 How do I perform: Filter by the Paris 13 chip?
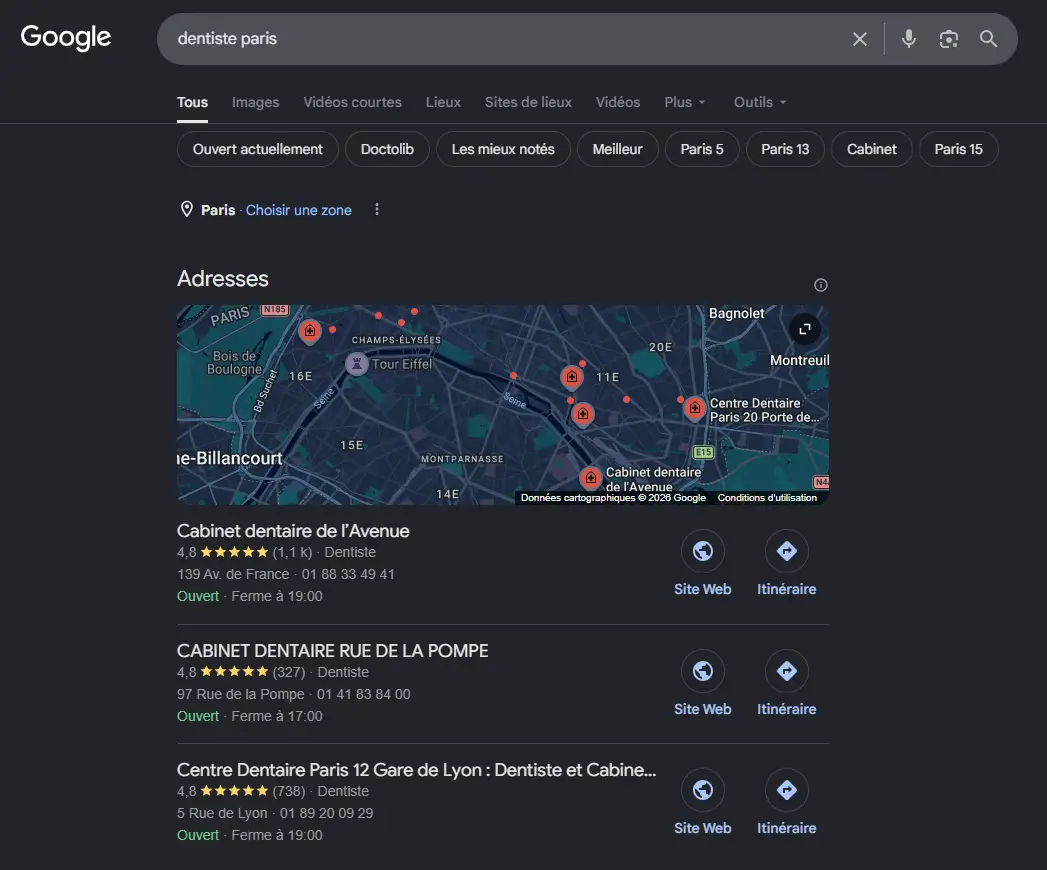(x=785, y=149)
